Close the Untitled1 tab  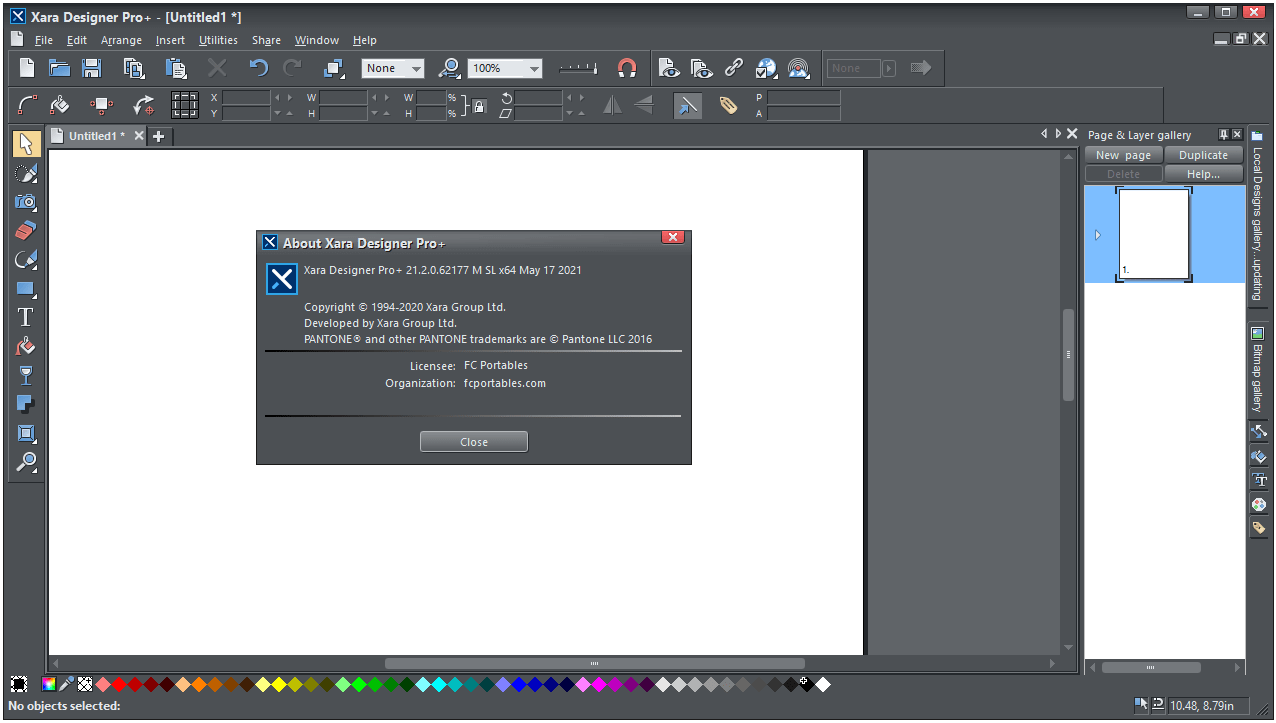click(x=139, y=136)
